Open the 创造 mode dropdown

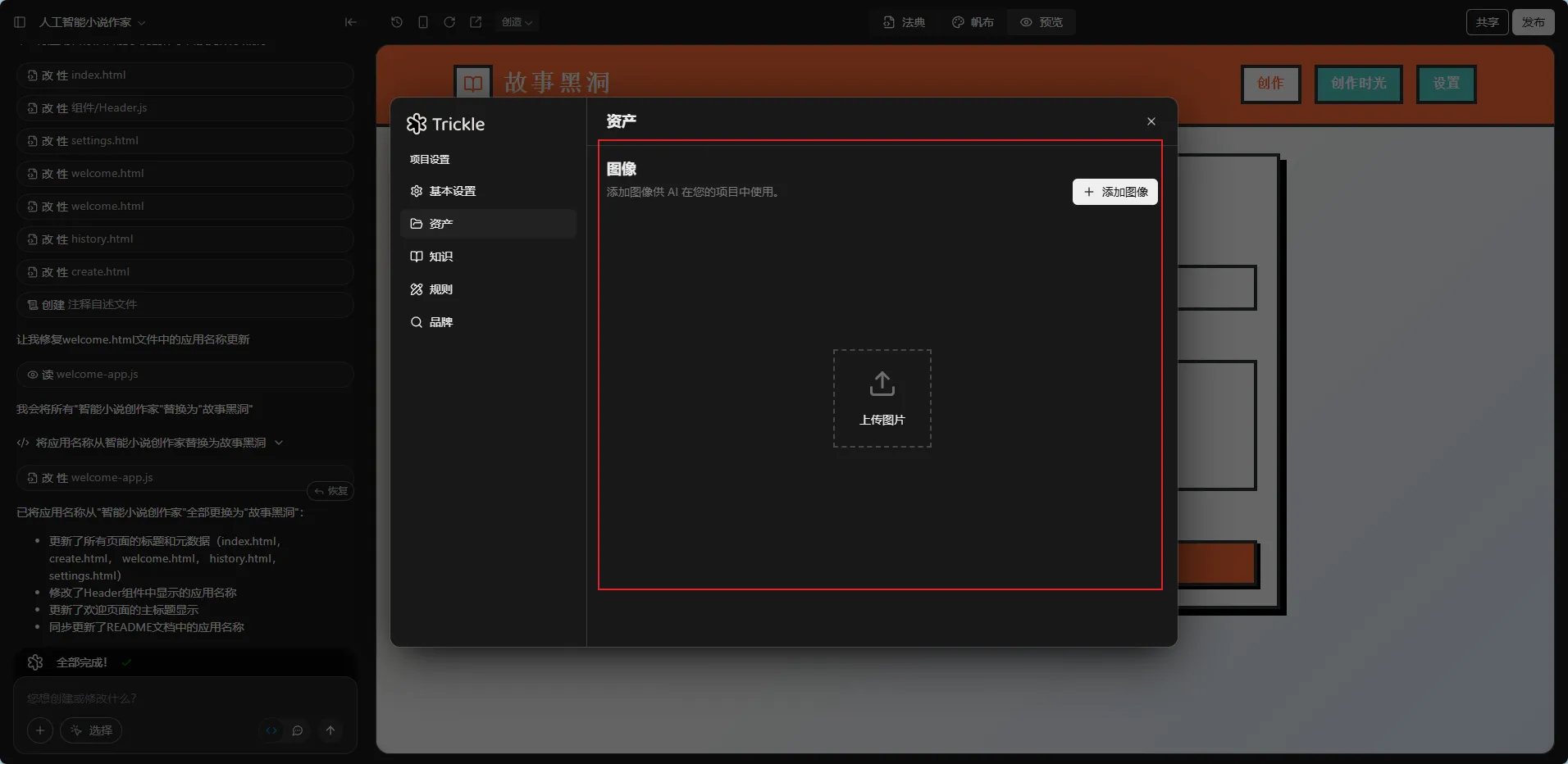[x=517, y=22]
